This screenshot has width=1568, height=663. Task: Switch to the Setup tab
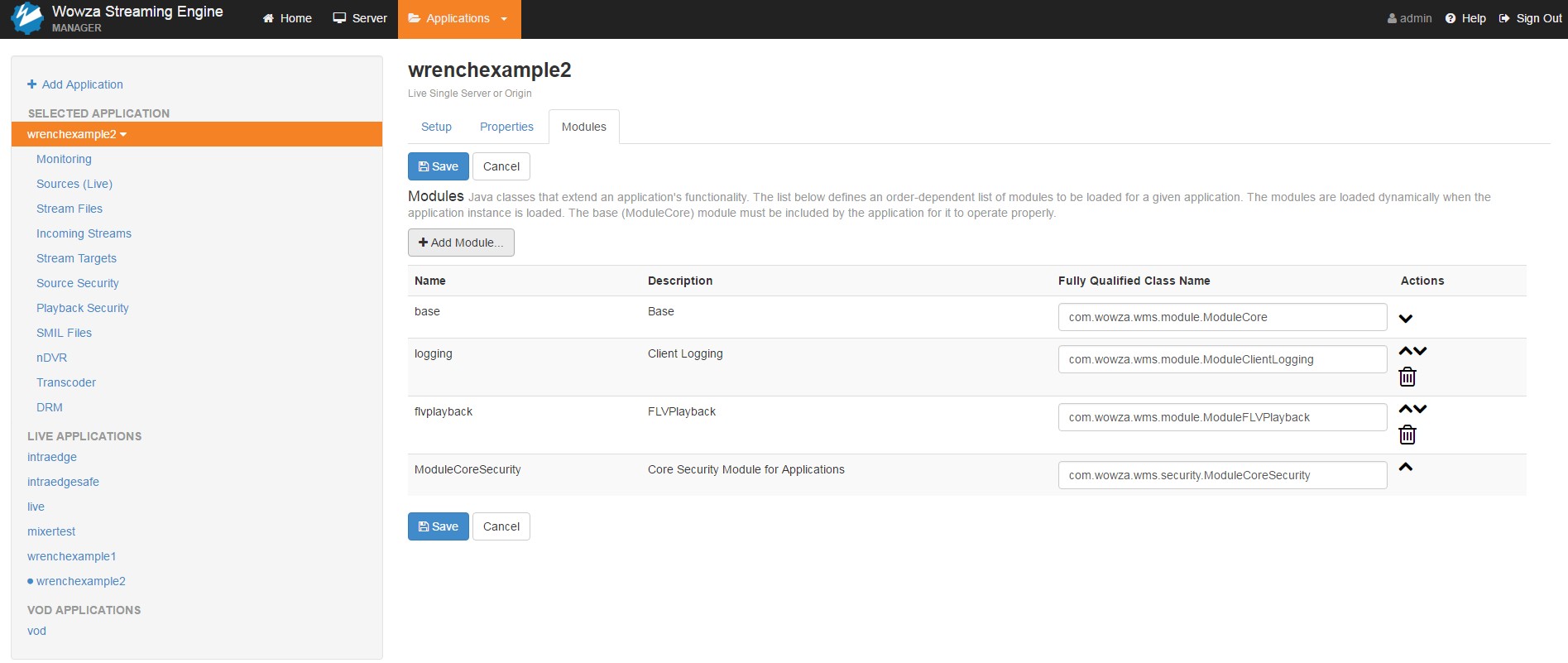436,127
